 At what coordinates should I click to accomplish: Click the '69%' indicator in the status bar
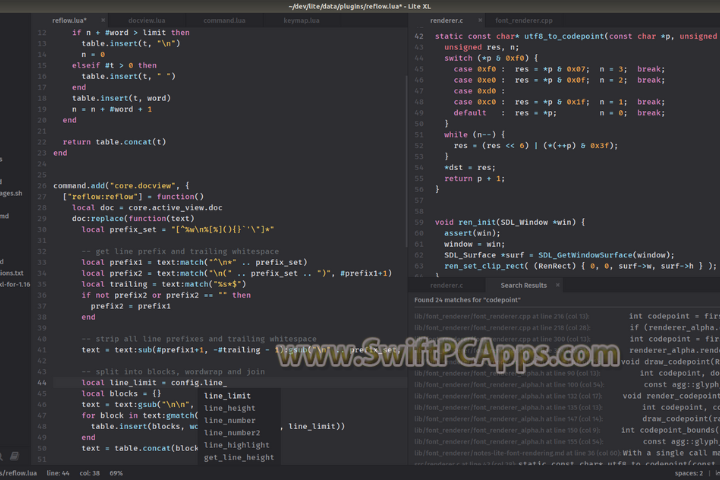pos(116,473)
